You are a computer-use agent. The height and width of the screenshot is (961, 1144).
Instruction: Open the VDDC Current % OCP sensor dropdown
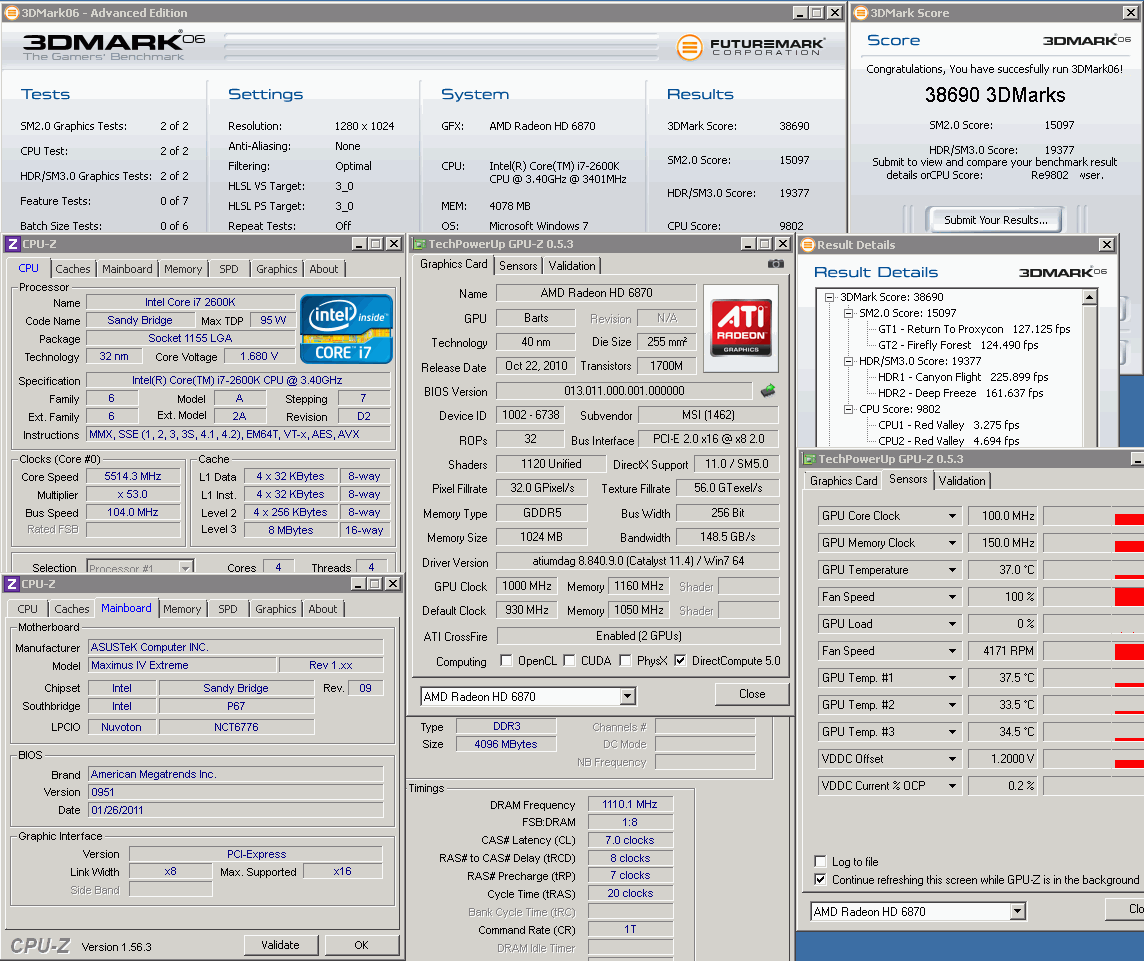(952, 786)
